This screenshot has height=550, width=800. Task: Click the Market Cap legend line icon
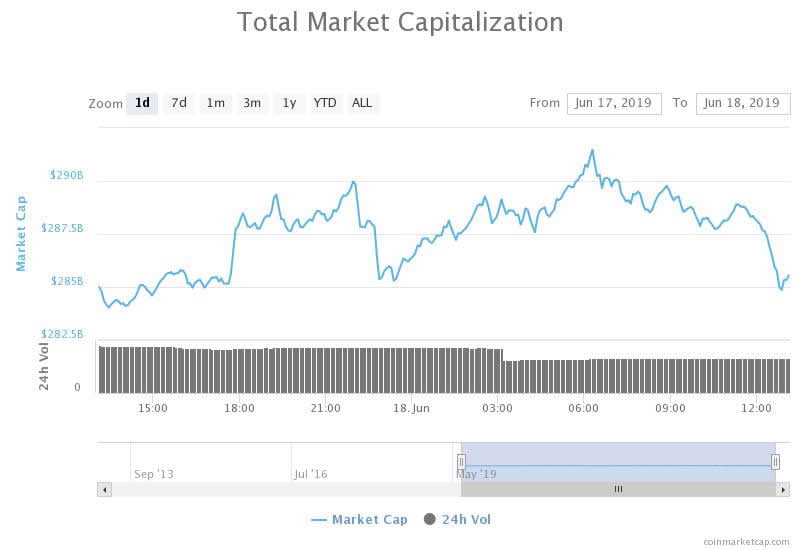point(319,520)
